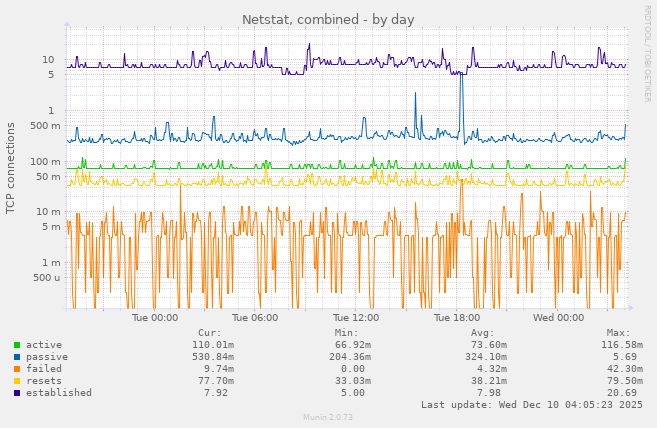Click failed minimum value 0.00
The height and width of the screenshot is (428, 657).
(x=352, y=368)
